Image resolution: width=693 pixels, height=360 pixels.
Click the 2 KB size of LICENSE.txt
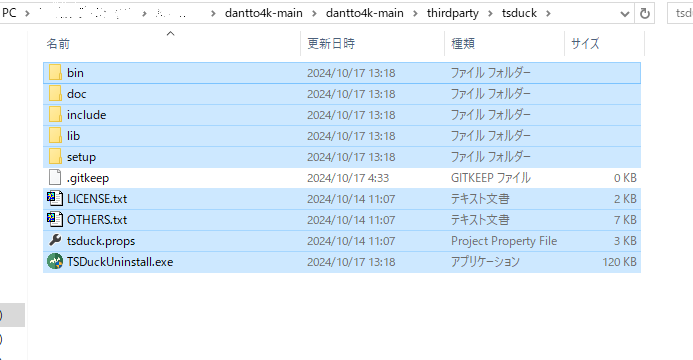625,199
